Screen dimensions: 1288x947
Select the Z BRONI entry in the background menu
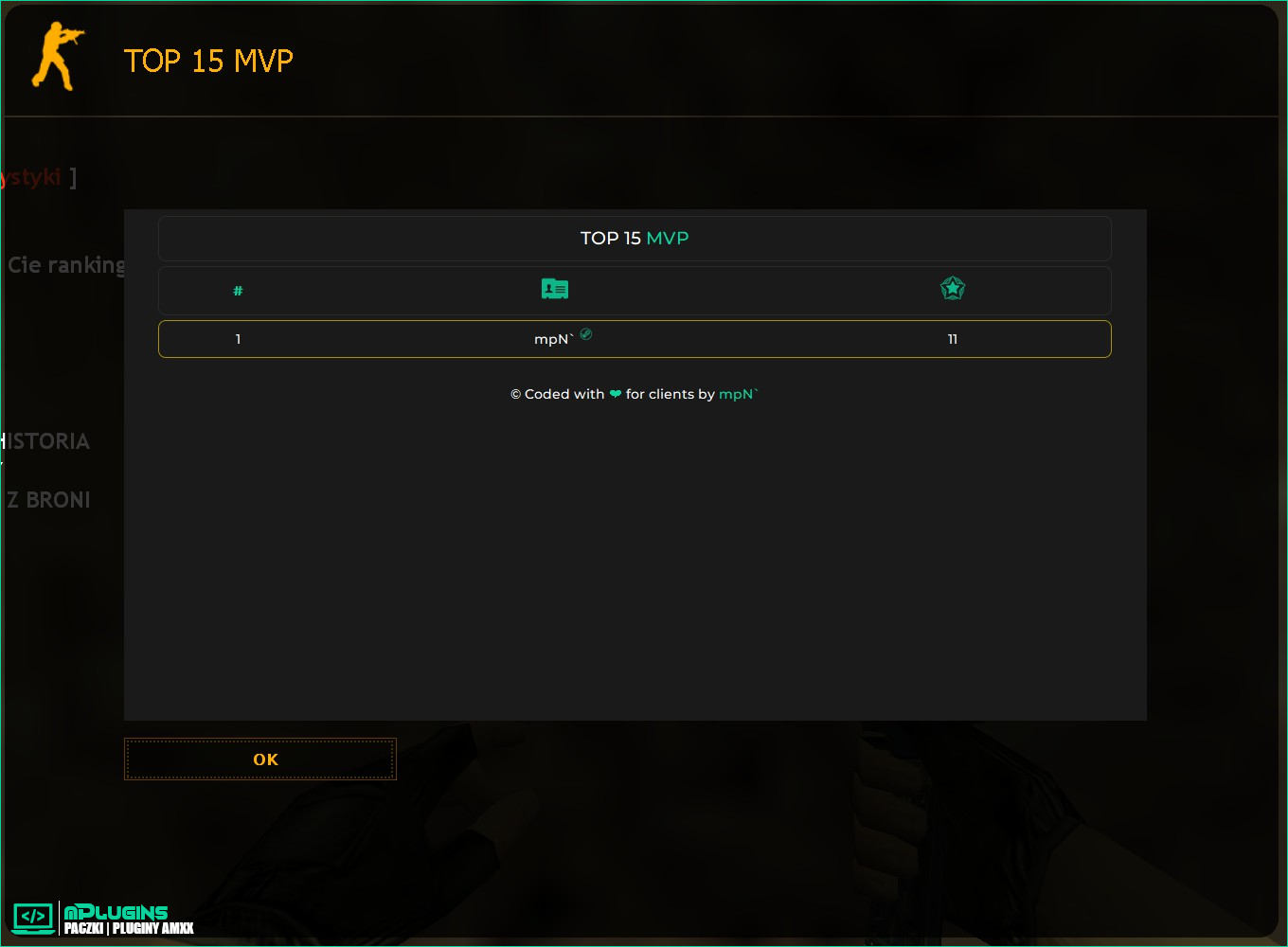[48, 499]
